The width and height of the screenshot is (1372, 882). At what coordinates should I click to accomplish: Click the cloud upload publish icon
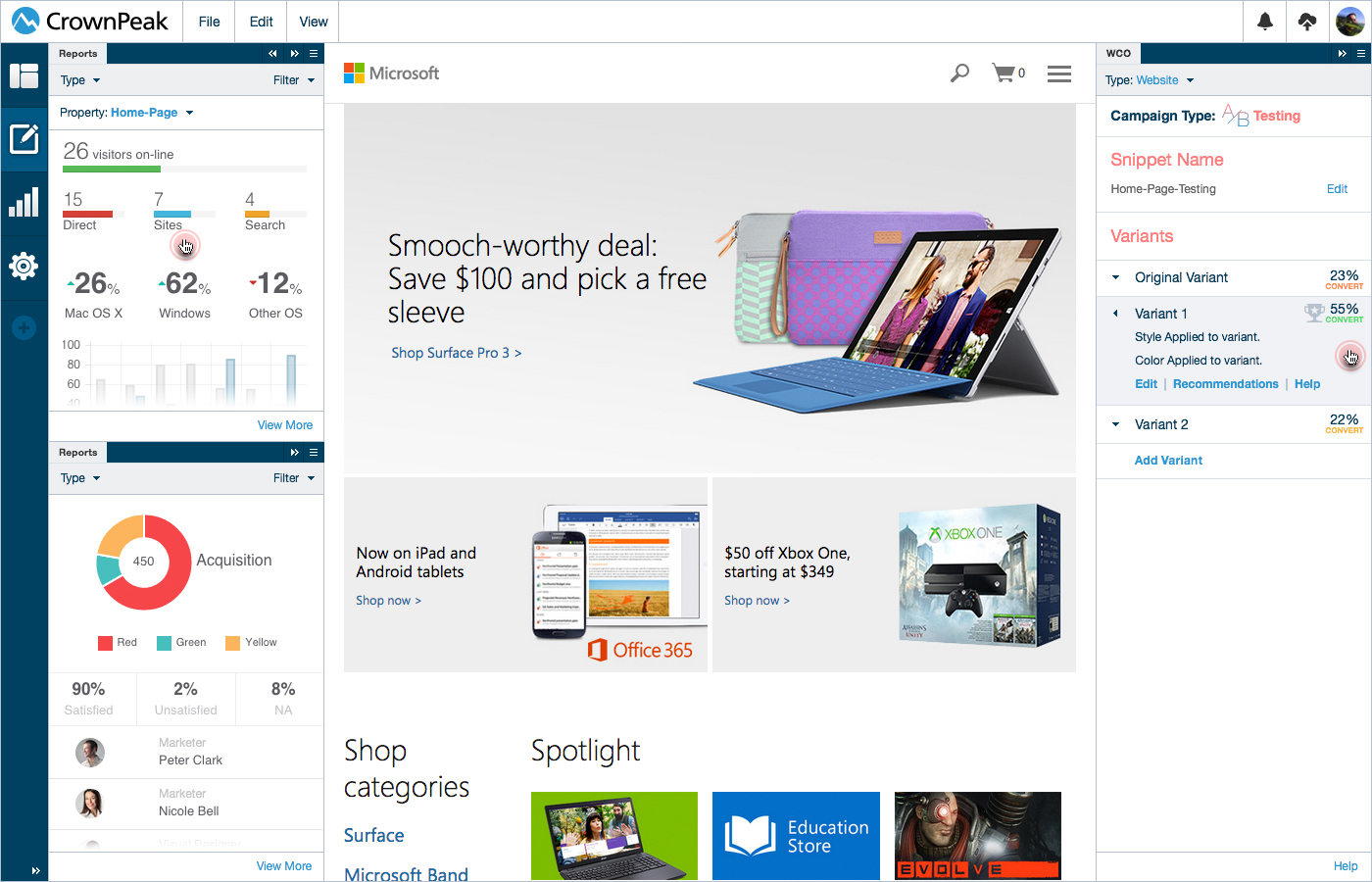pyautogui.click(x=1307, y=22)
